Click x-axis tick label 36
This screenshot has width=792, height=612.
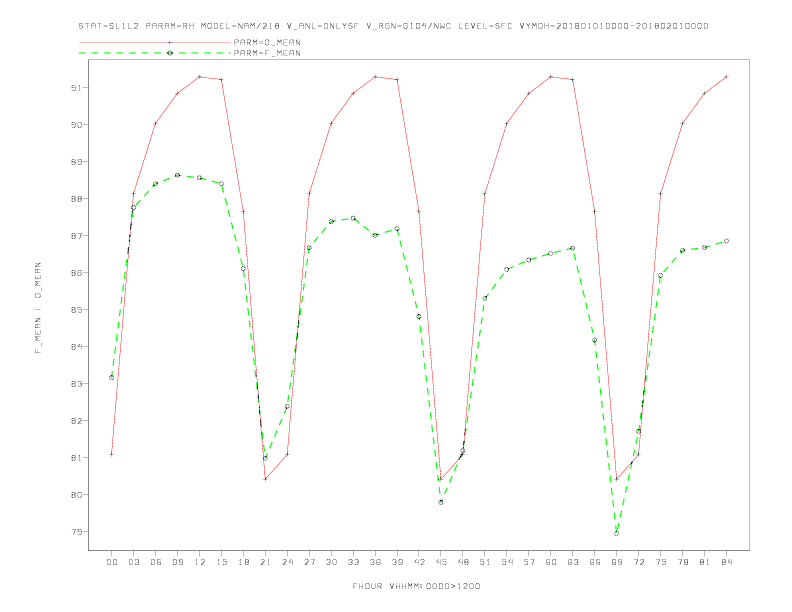(x=375, y=562)
